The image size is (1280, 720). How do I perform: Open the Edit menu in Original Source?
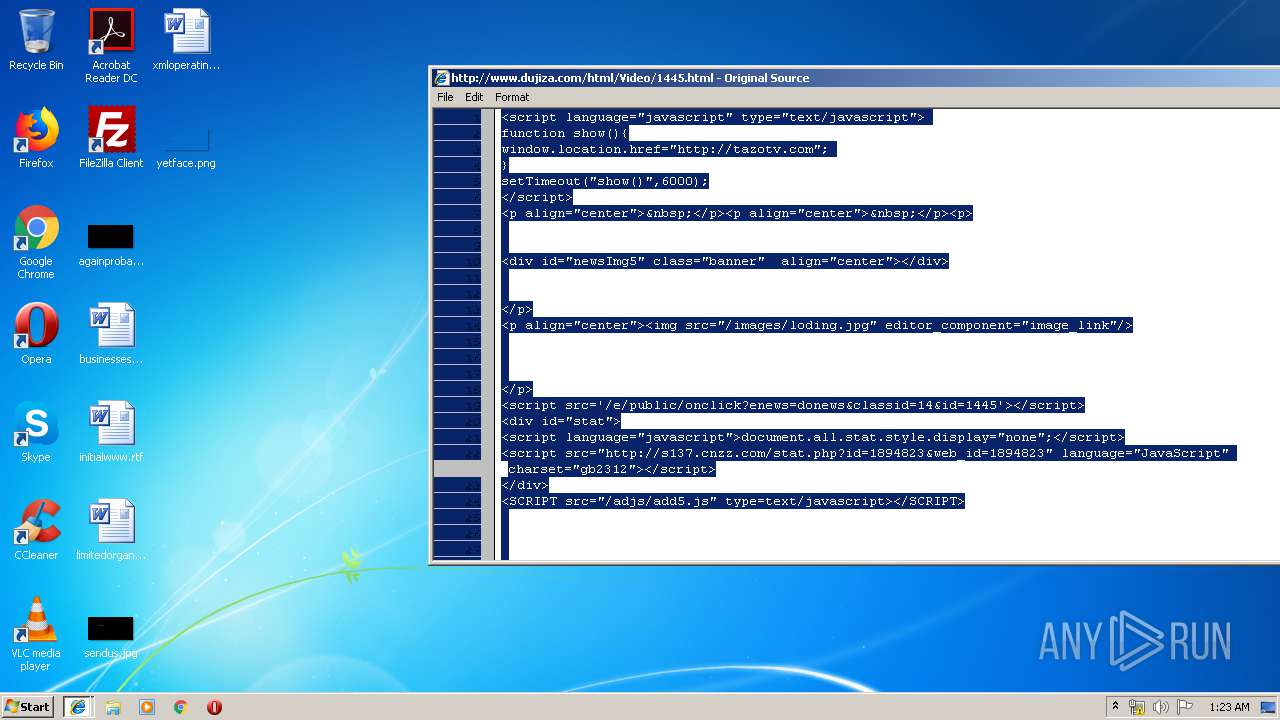coord(474,97)
